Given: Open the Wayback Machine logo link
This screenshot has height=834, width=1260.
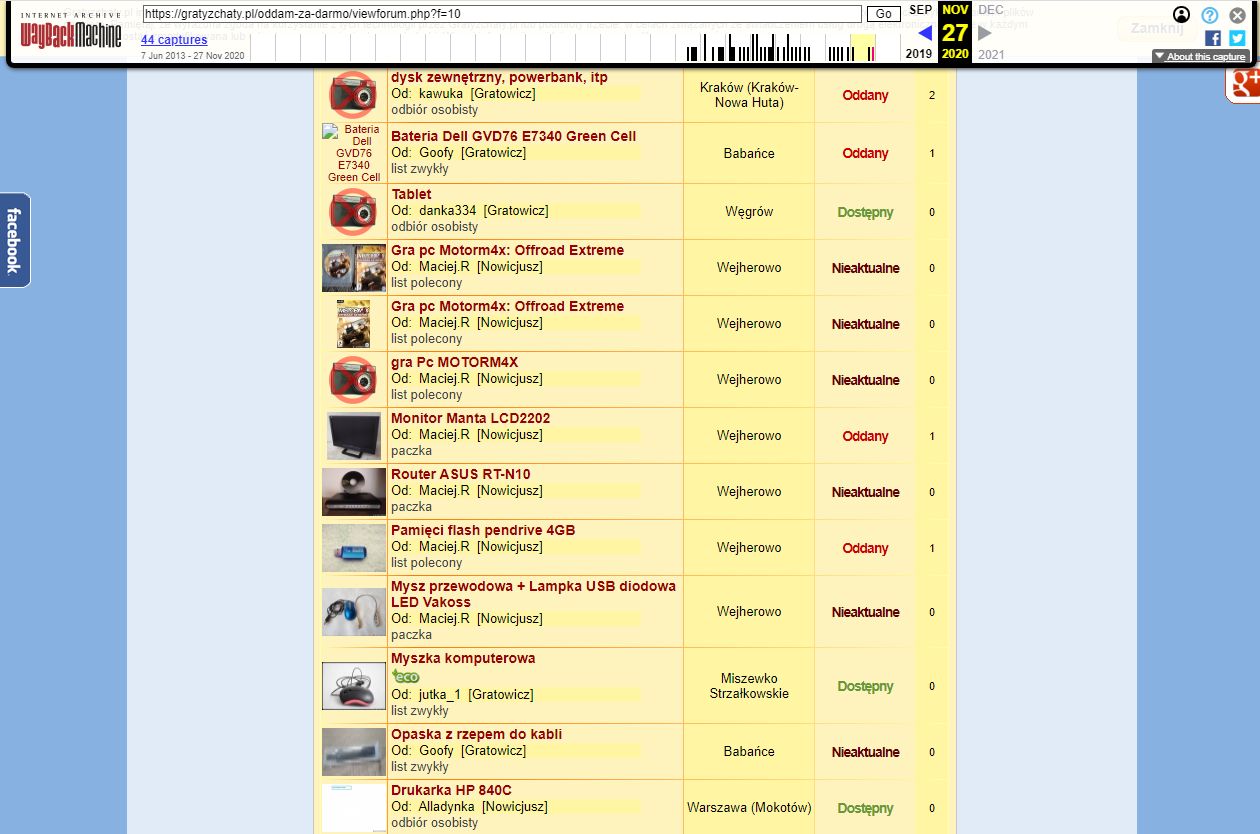Looking at the screenshot, I should pyautogui.click(x=71, y=31).
